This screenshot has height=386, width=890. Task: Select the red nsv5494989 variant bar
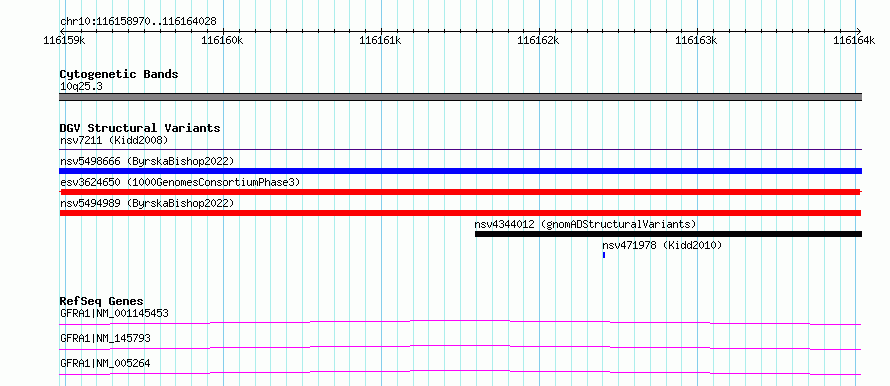coord(460,213)
